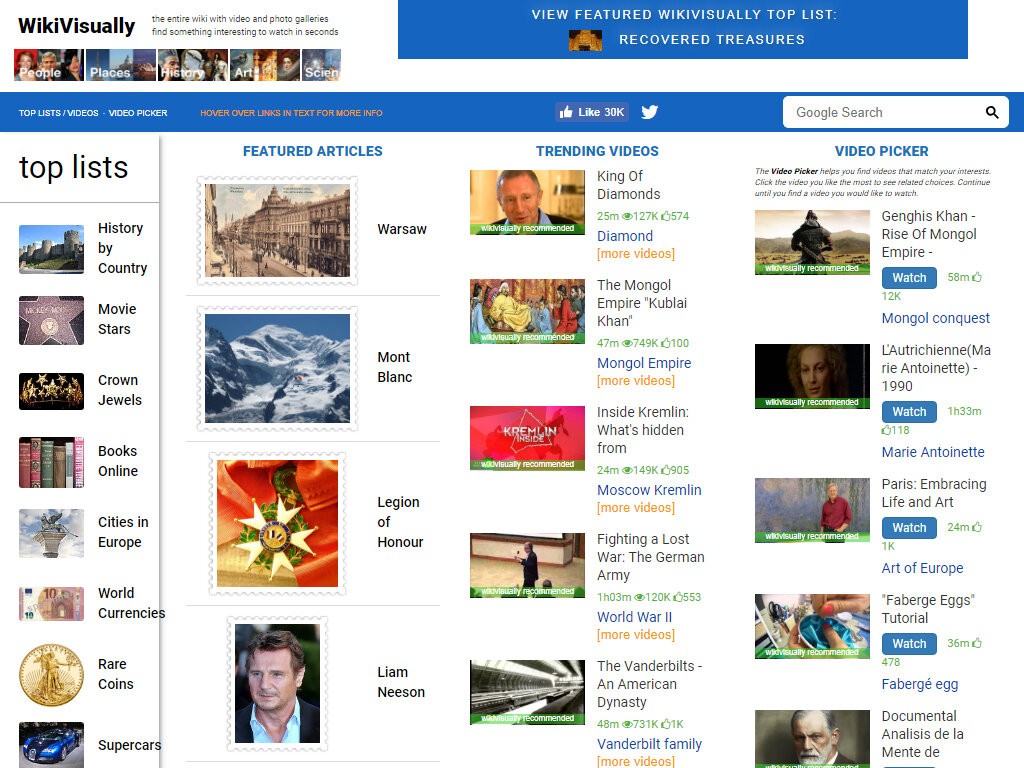Open the Vanderbilt family topic link
1024x768 pixels.
tap(649, 744)
